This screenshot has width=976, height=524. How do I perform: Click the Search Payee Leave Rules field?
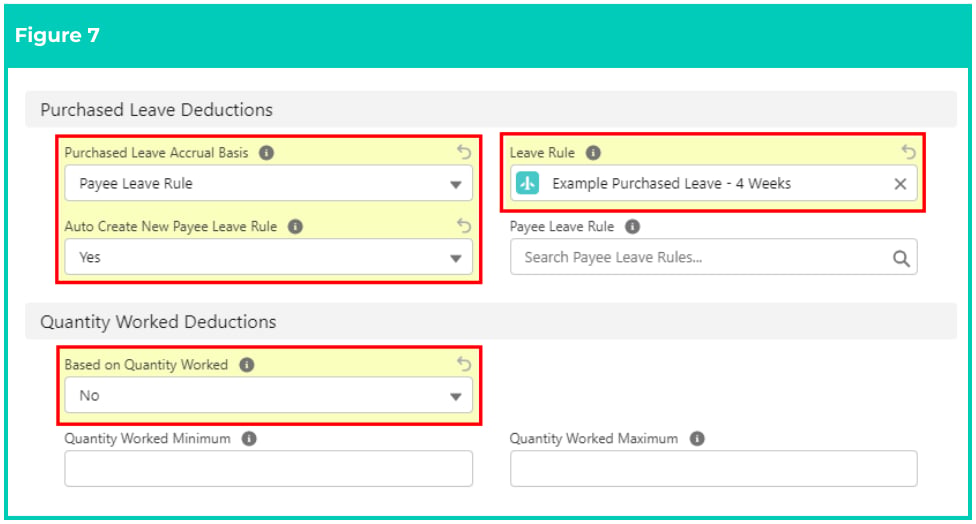713,257
